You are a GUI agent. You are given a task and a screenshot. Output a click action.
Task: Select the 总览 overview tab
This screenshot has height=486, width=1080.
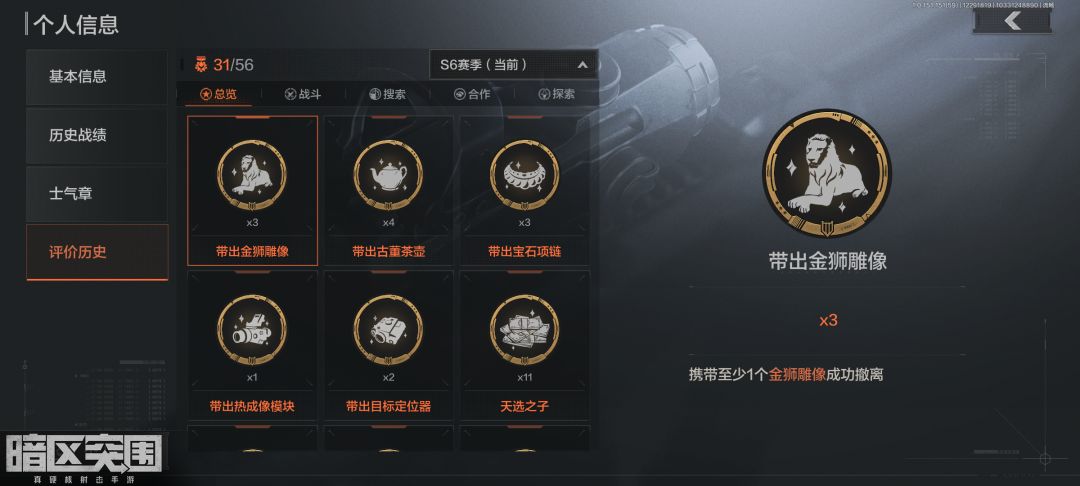pos(218,94)
